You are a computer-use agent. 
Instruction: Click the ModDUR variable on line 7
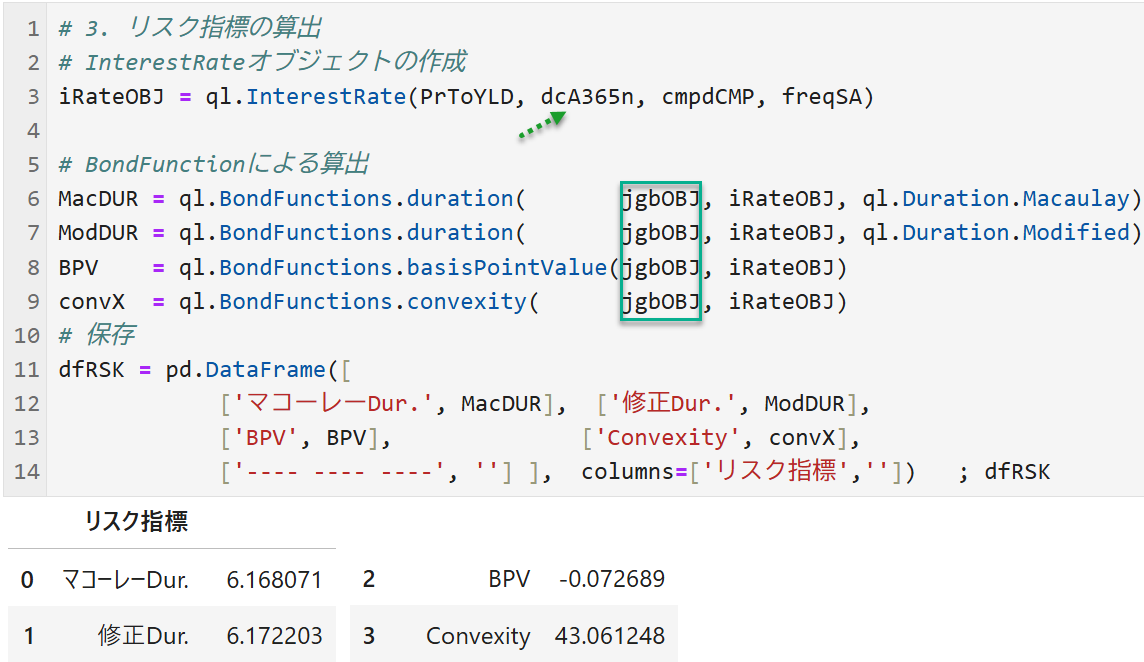point(98,233)
